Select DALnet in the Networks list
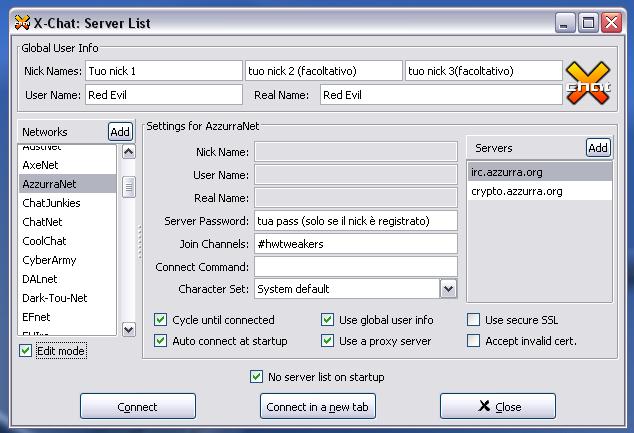Screen dimensions: 634x433 coord(42,279)
